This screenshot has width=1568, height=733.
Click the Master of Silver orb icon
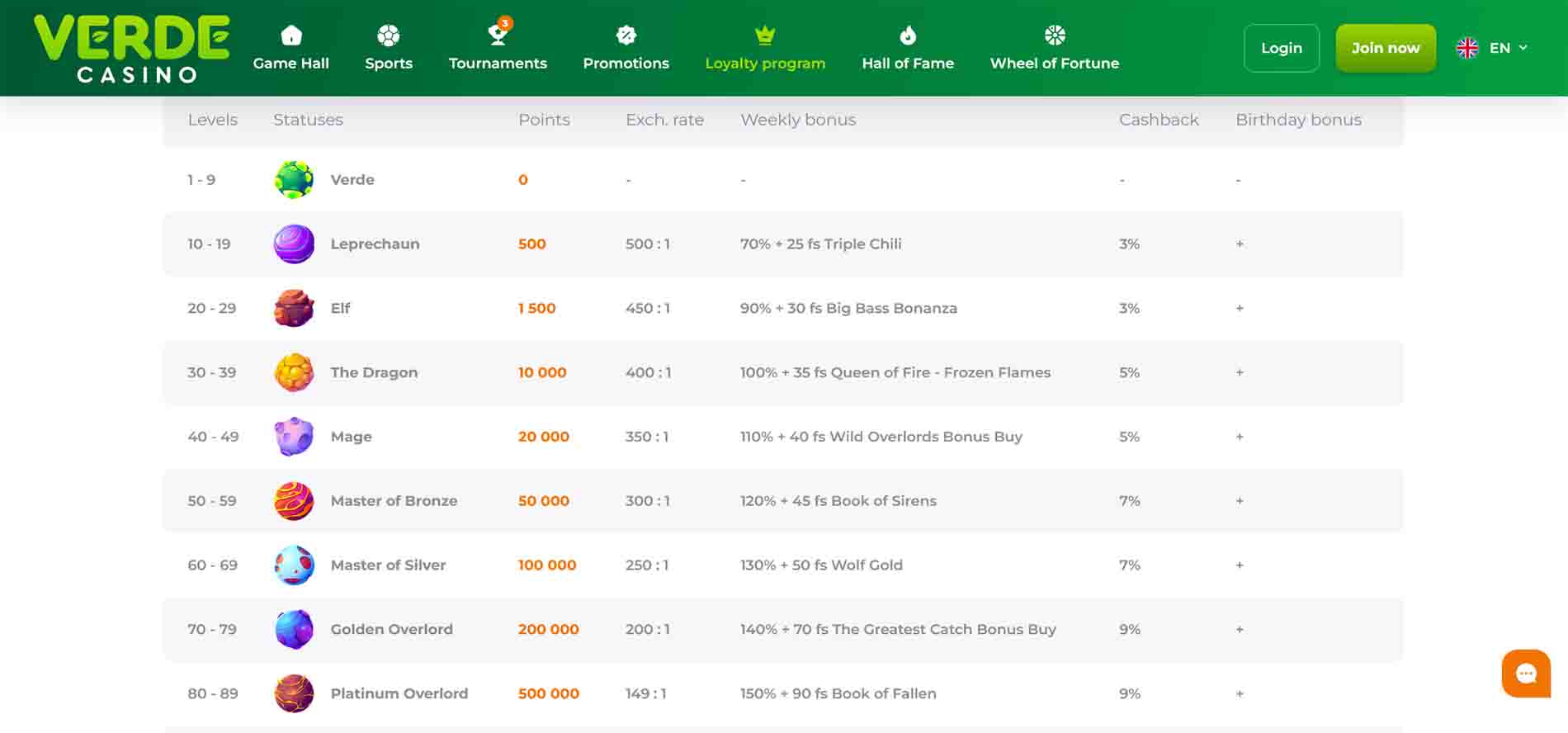coord(294,565)
